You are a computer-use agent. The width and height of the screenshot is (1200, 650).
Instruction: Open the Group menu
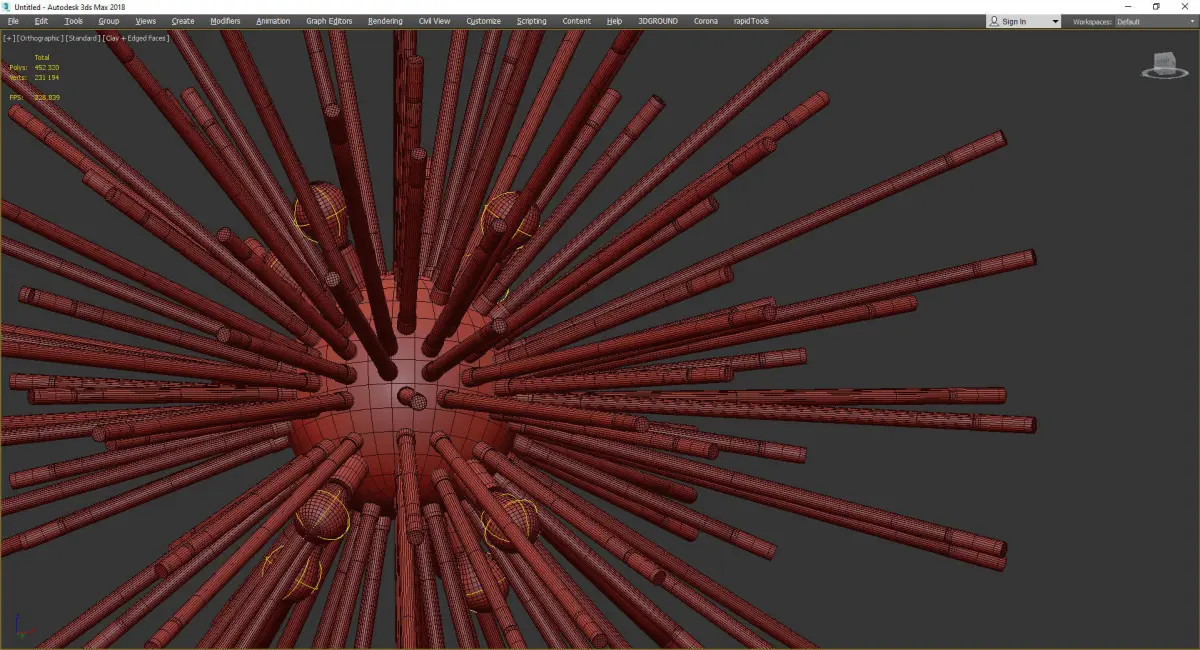[109, 21]
